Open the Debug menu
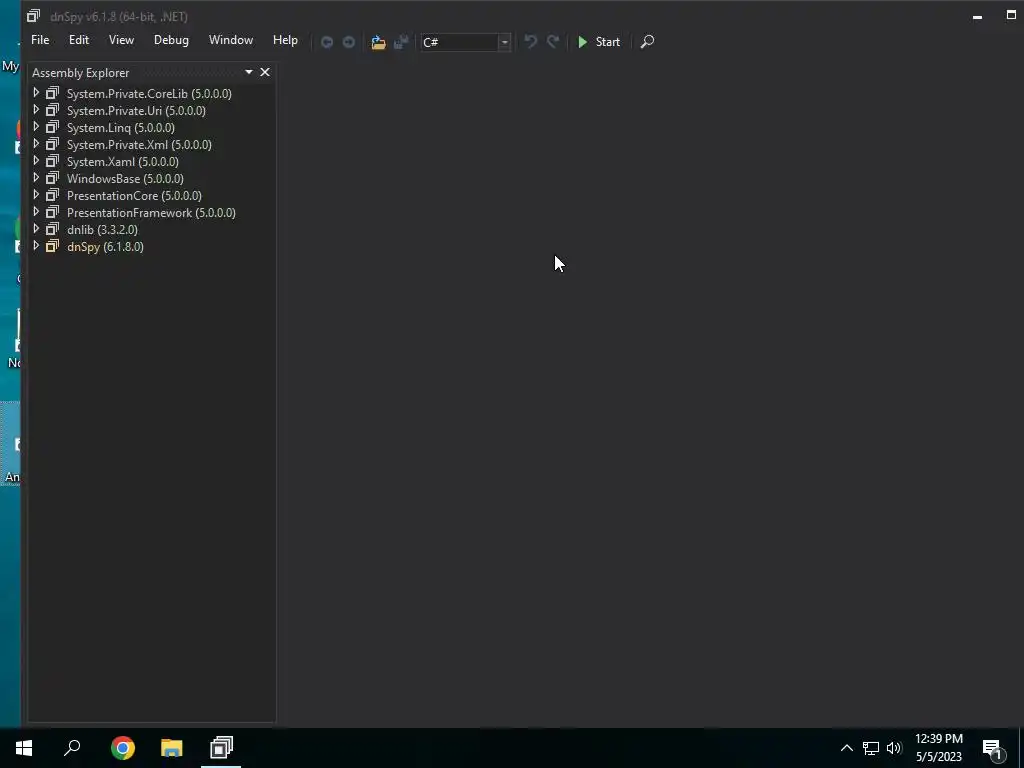The width and height of the screenshot is (1024, 768). (171, 40)
